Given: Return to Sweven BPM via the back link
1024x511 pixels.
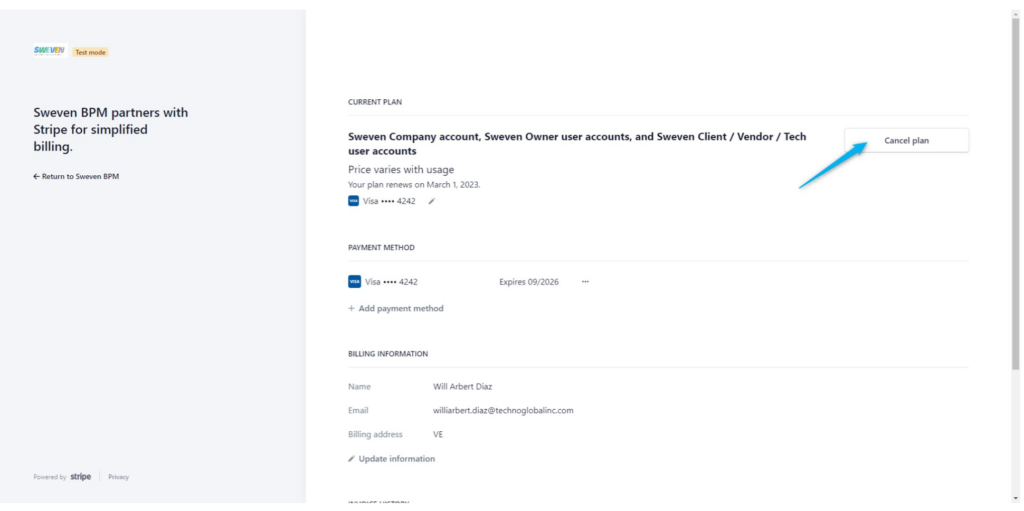Looking at the screenshot, I should click(x=76, y=176).
